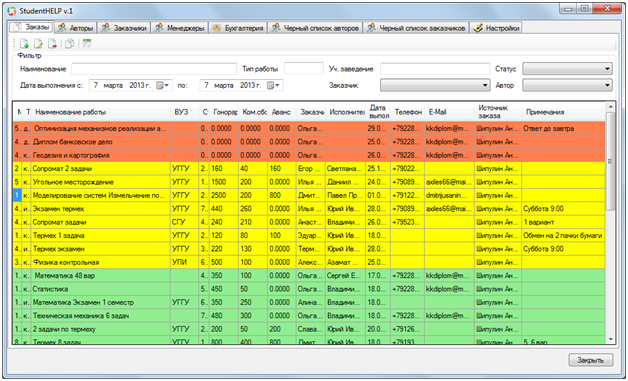This screenshot has height=381, width=628.
Task: Click the add new order toolbar icon
Action: pyautogui.click(x=24, y=43)
